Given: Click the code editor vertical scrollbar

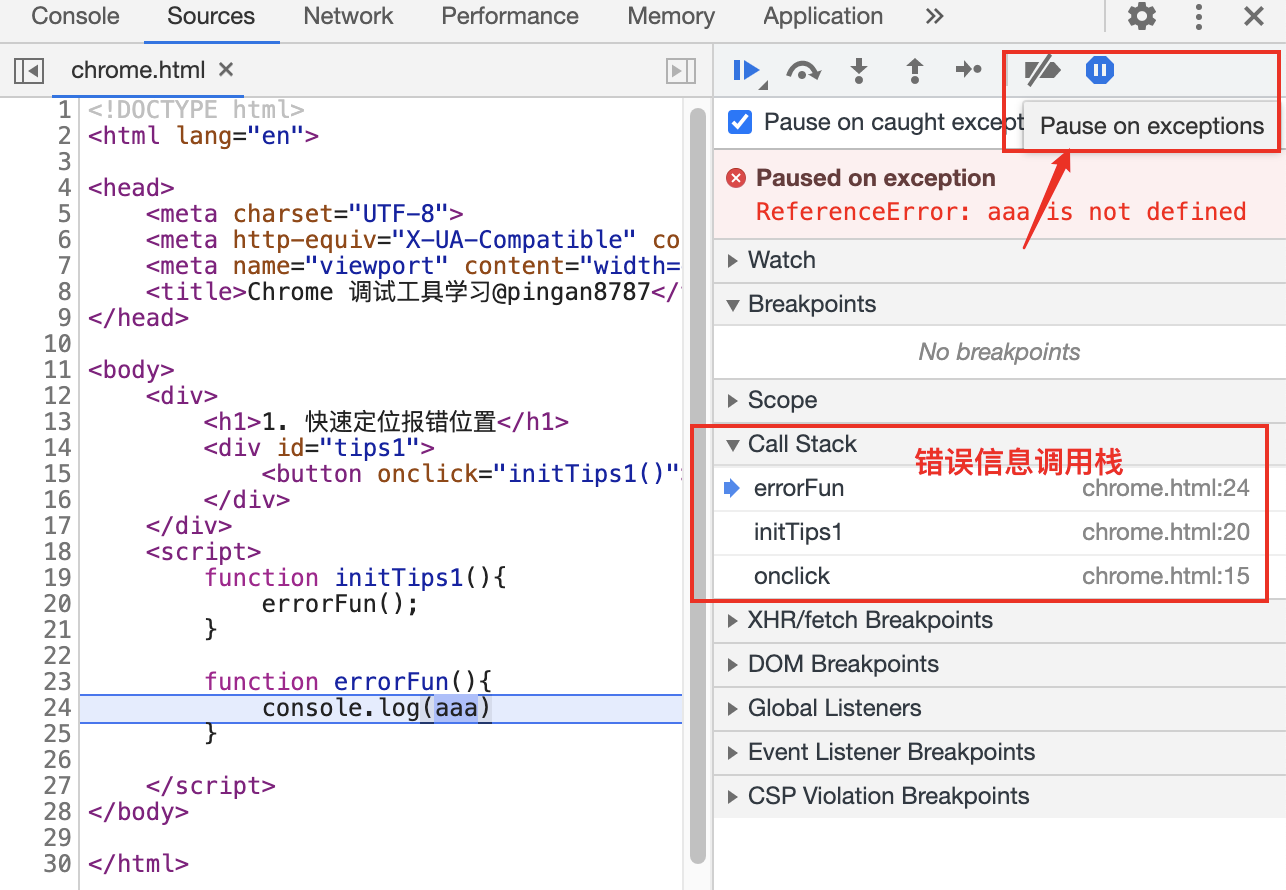Looking at the screenshot, I should (698, 484).
